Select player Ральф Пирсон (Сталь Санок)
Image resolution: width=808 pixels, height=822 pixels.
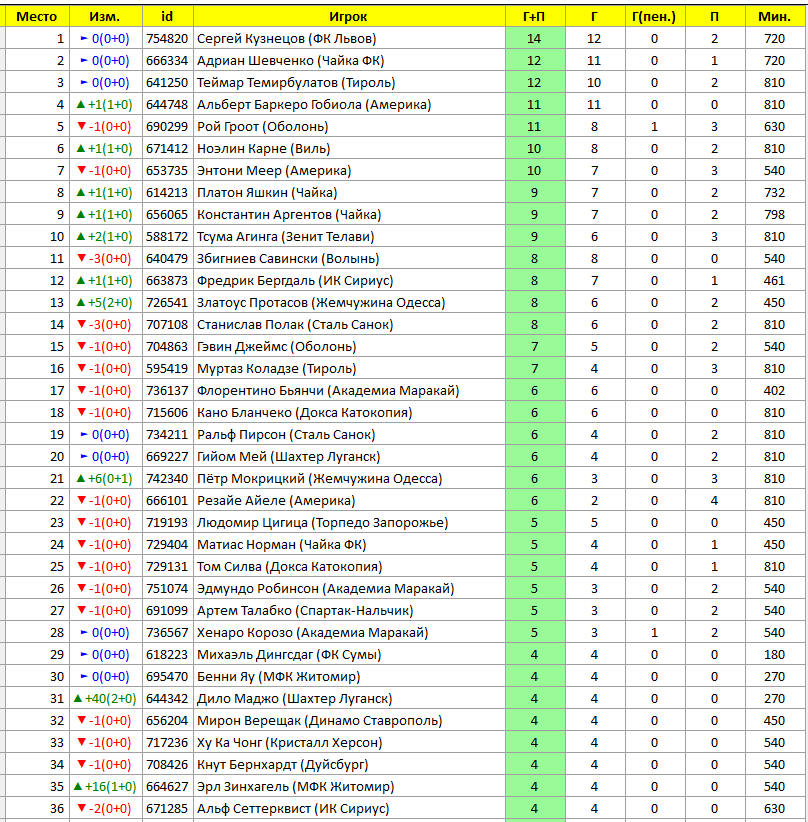click(286, 435)
